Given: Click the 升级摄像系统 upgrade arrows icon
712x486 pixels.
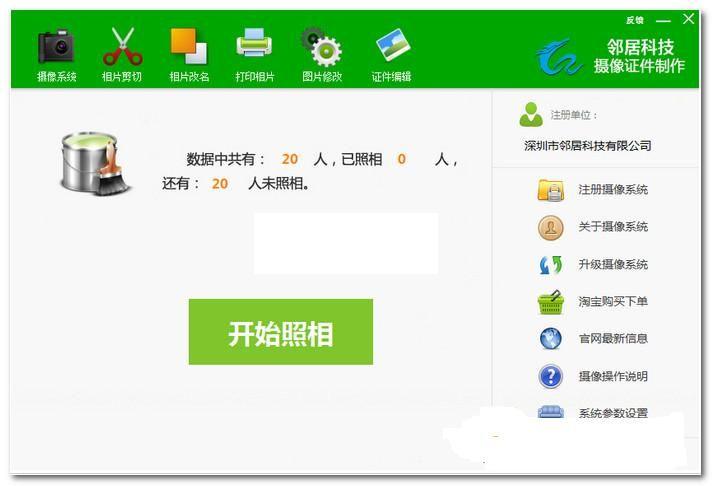Looking at the screenshot, I should coord(551,265).
